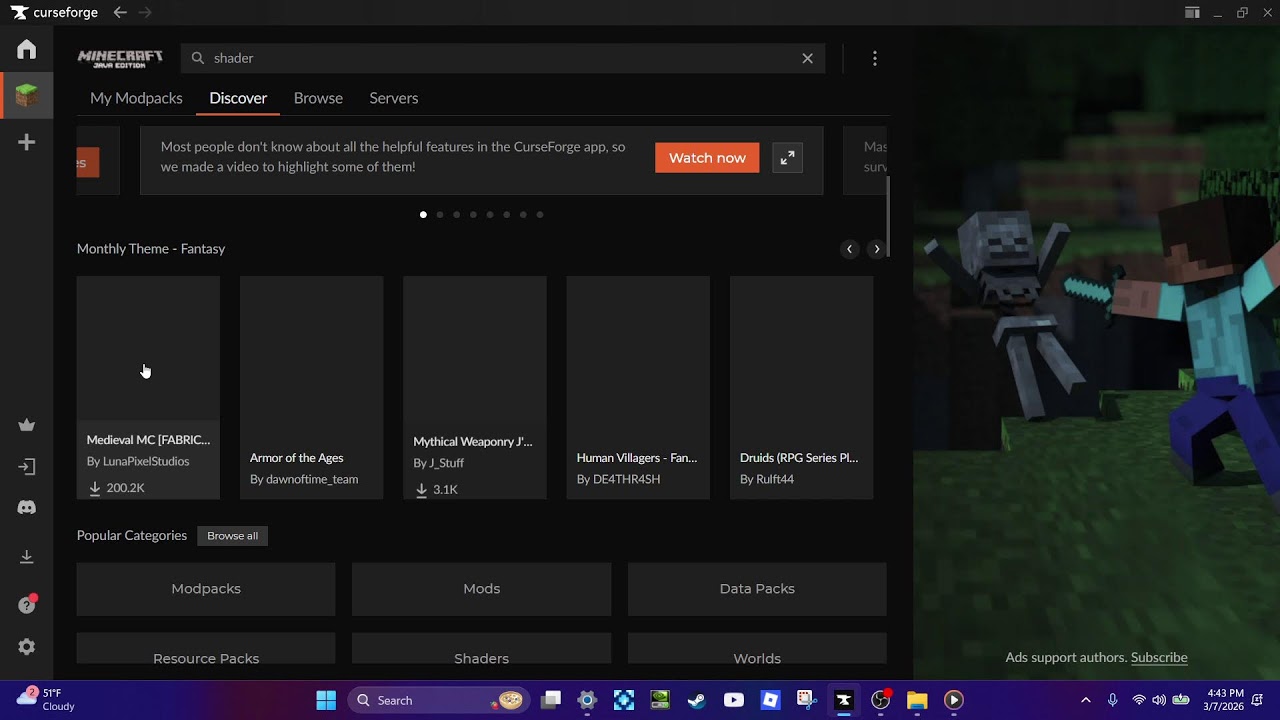
Task: Open the Worlds category
Action: pyautogui.click(x=757, y=648)
